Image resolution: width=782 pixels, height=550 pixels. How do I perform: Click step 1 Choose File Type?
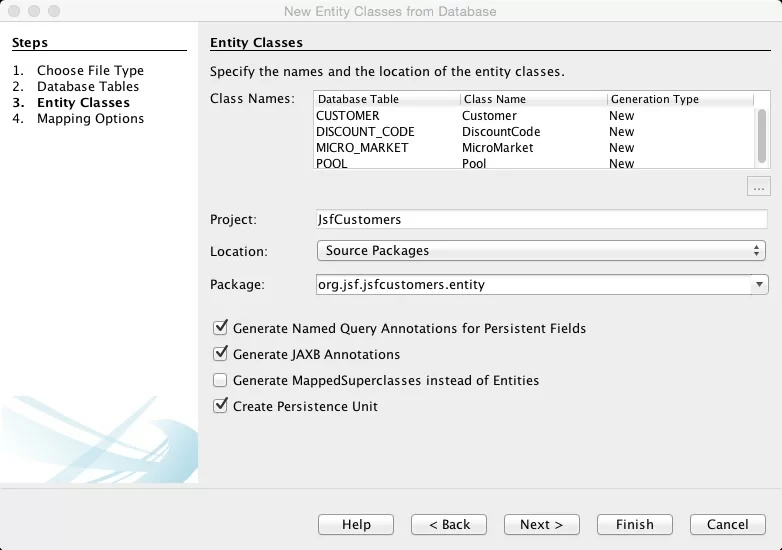point(90,70)
